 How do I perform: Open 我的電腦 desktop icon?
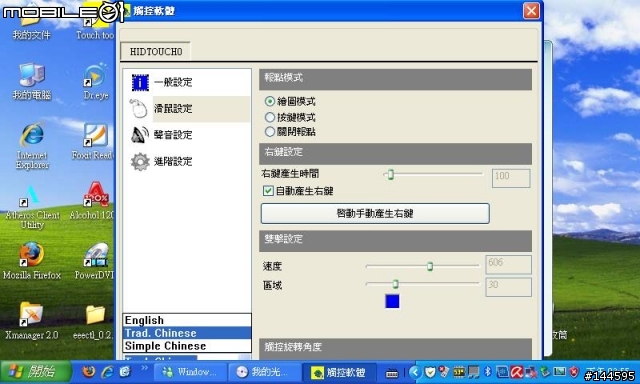tap(32, 81)
